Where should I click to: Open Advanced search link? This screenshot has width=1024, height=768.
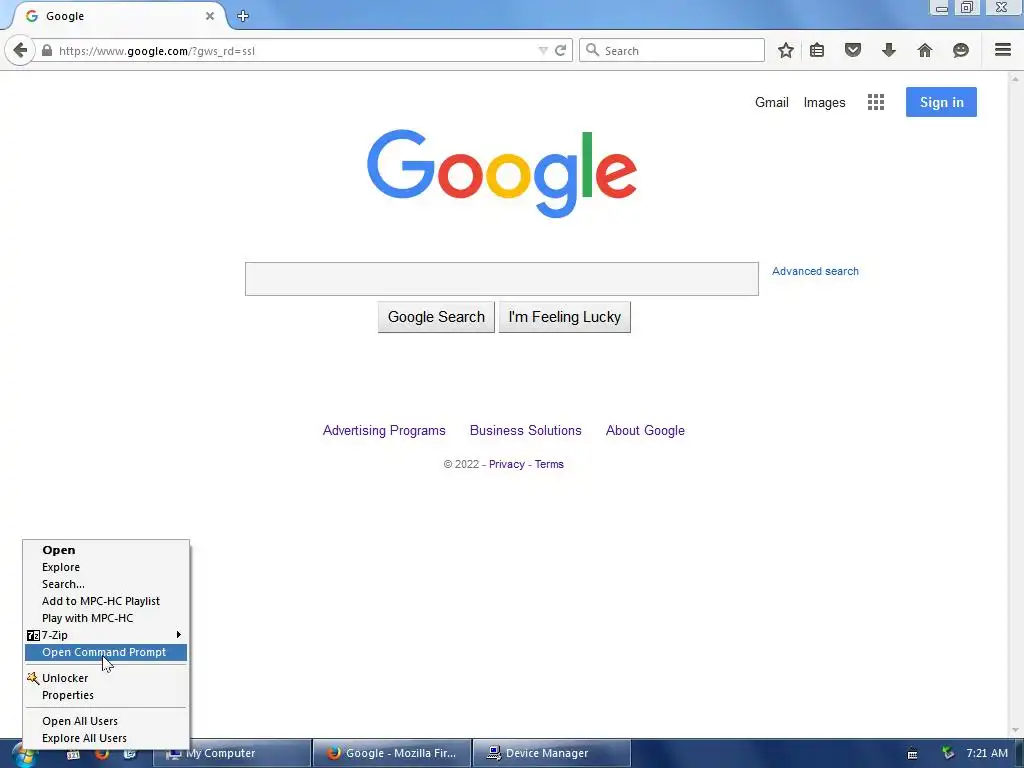815,271
